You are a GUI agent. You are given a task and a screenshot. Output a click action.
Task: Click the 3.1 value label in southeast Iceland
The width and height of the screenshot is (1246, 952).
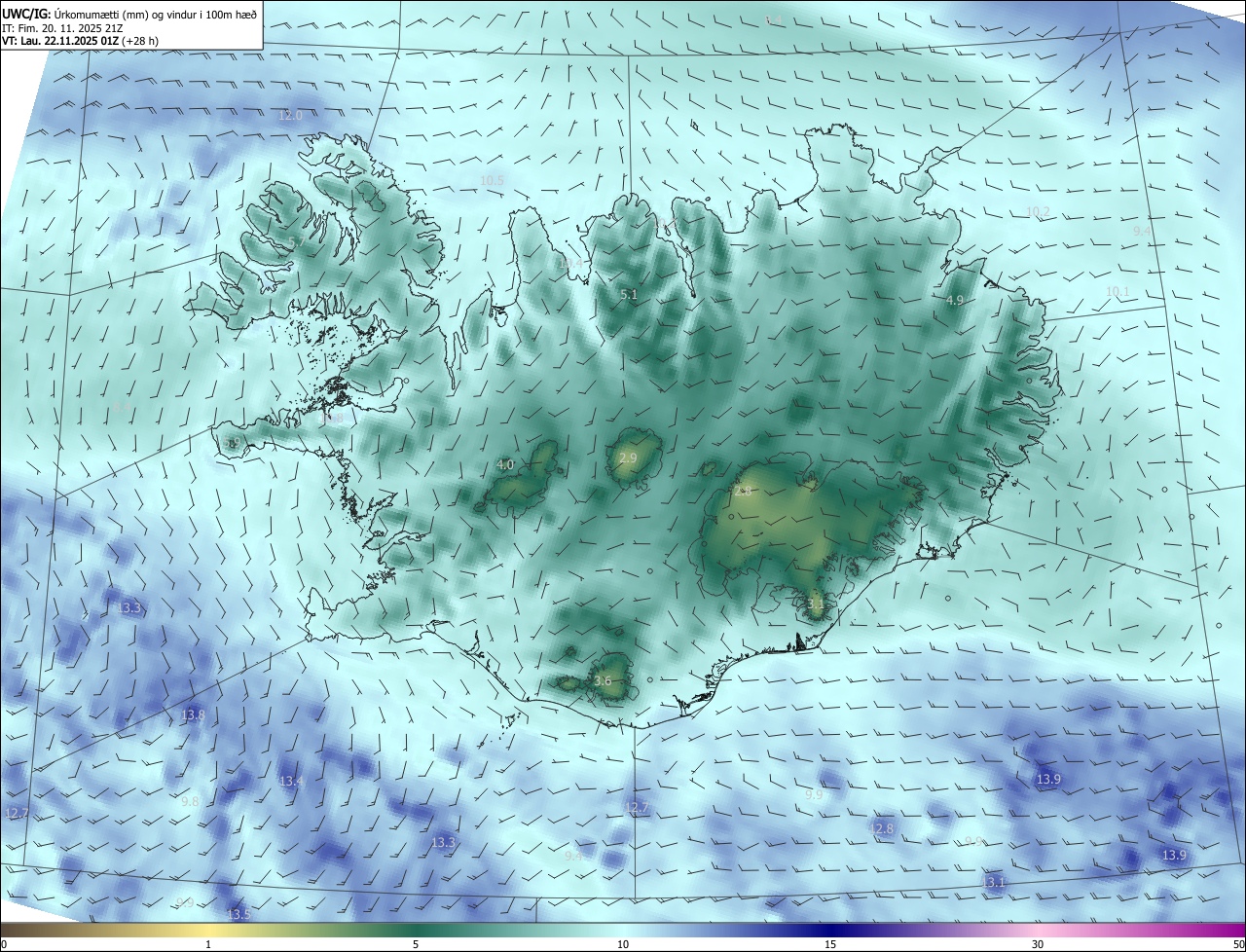coord(816,604)
